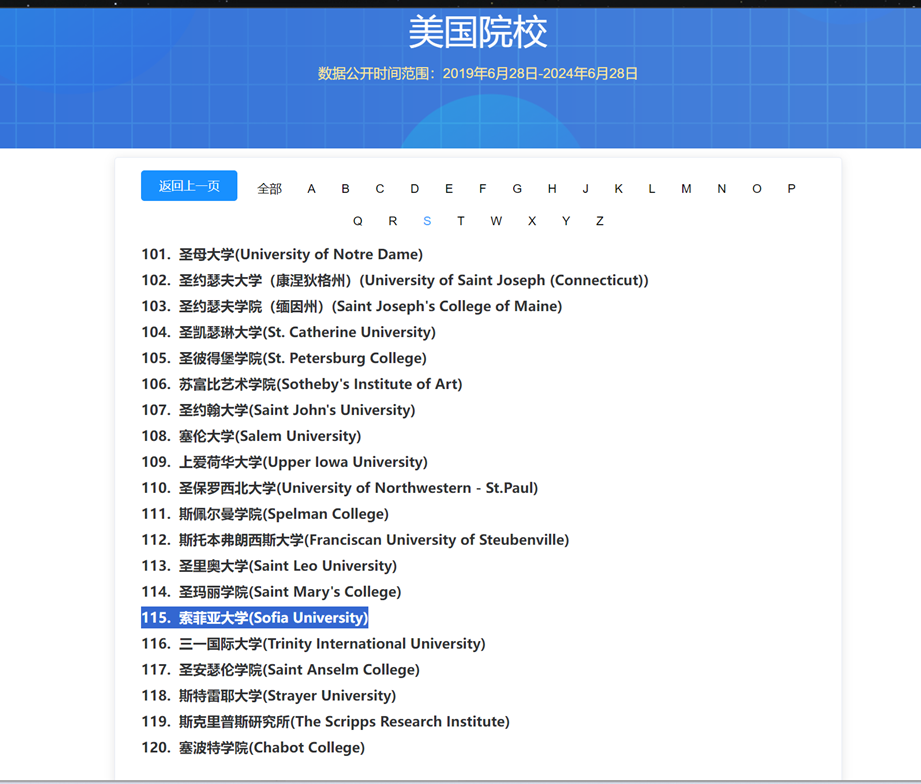Switch to letter M filter
The image size is (921, 784).
[x=686, y=189]
